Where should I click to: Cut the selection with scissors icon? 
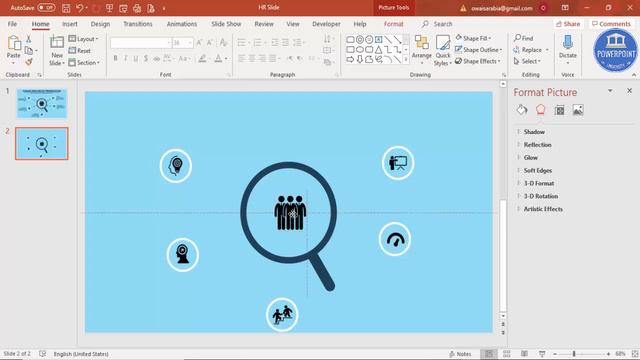tap(29, 39)
